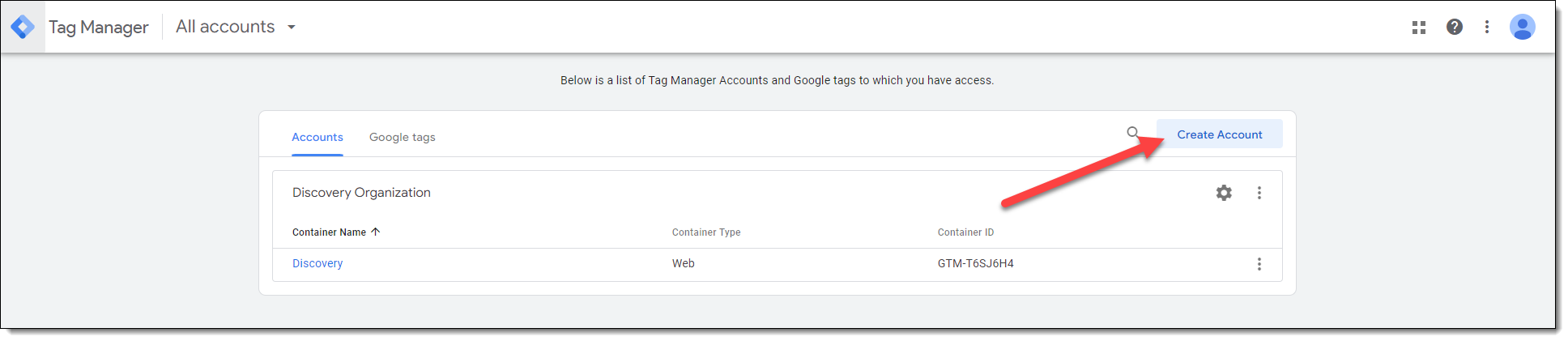Viewport: 1568px width, 341px height.
Task: Click the Container ID column header
Action: pos(965,232)
